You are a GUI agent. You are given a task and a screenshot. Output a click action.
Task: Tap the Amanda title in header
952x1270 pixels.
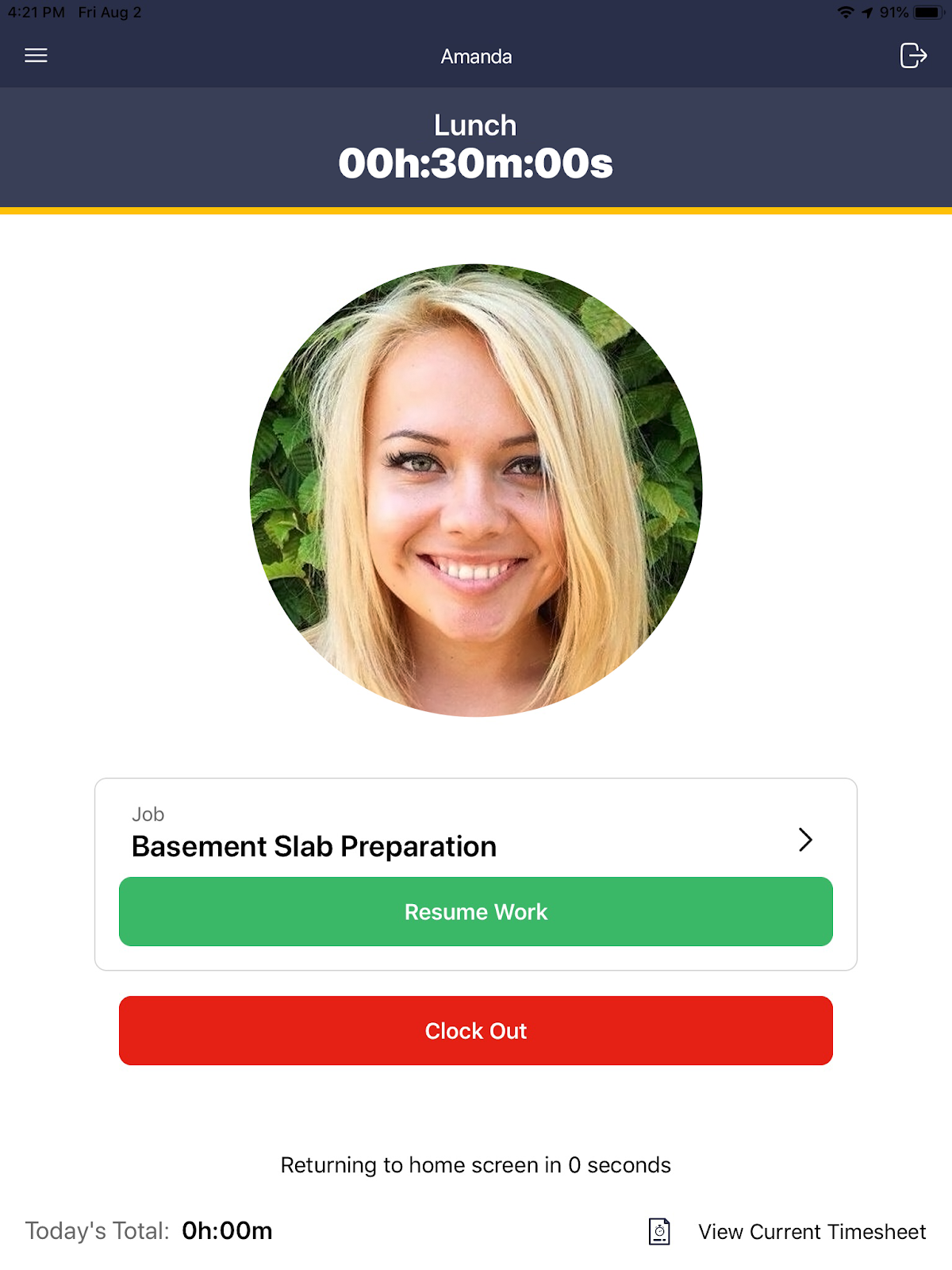coord(476,56)
